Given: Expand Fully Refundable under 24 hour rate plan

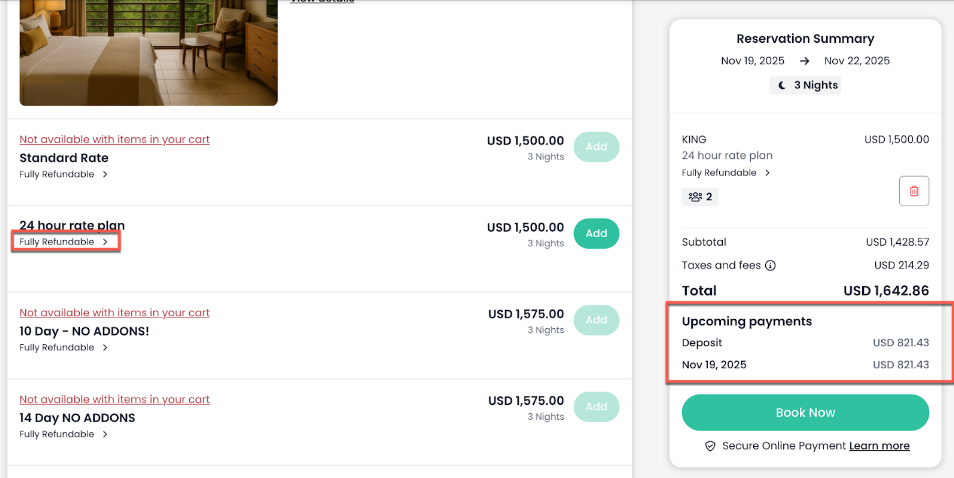Looking at the screenshot, I should [x=64, y=242].
